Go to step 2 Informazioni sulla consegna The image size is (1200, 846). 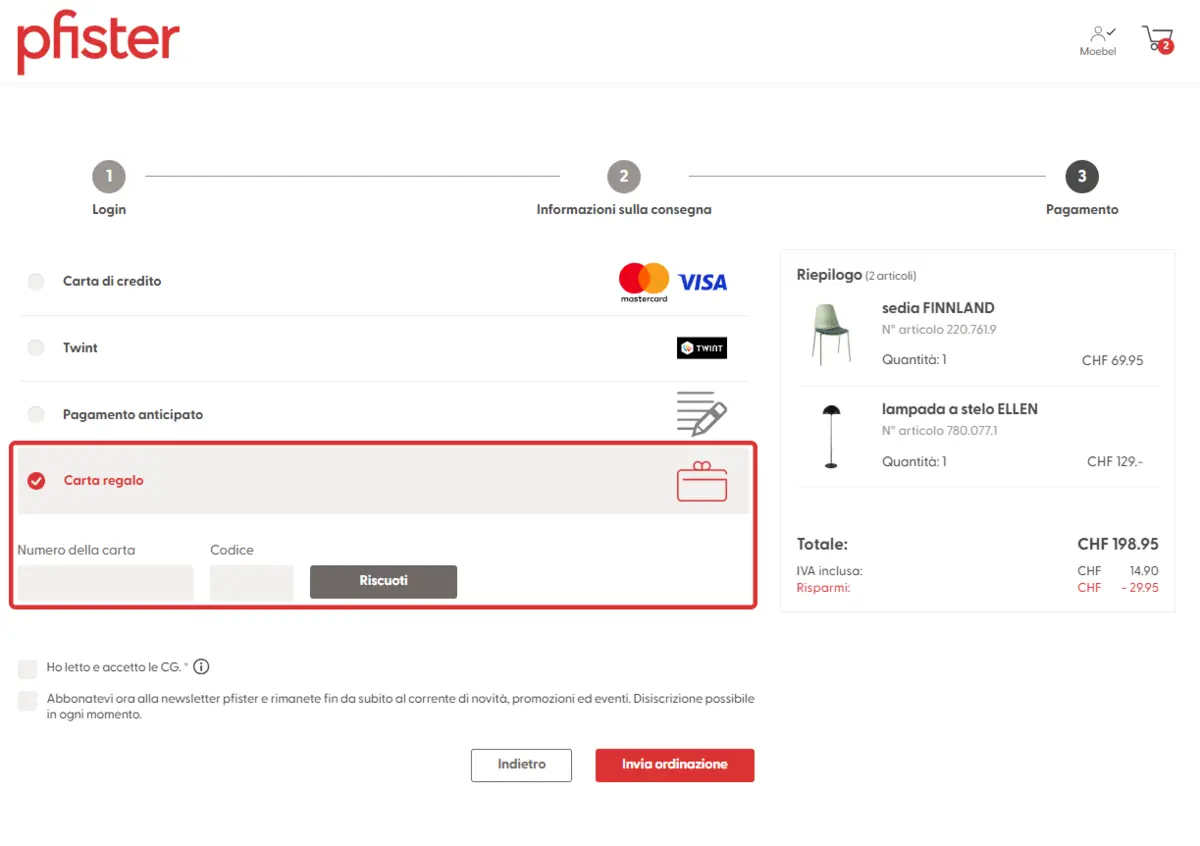click(623, 178)
